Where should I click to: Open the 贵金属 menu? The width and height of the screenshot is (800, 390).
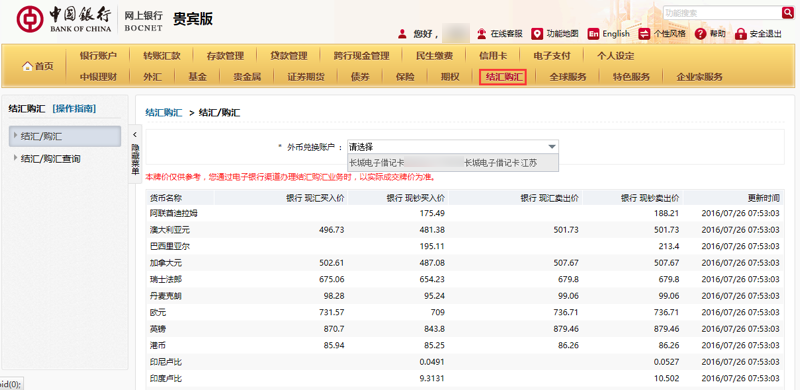click(247, 77)
